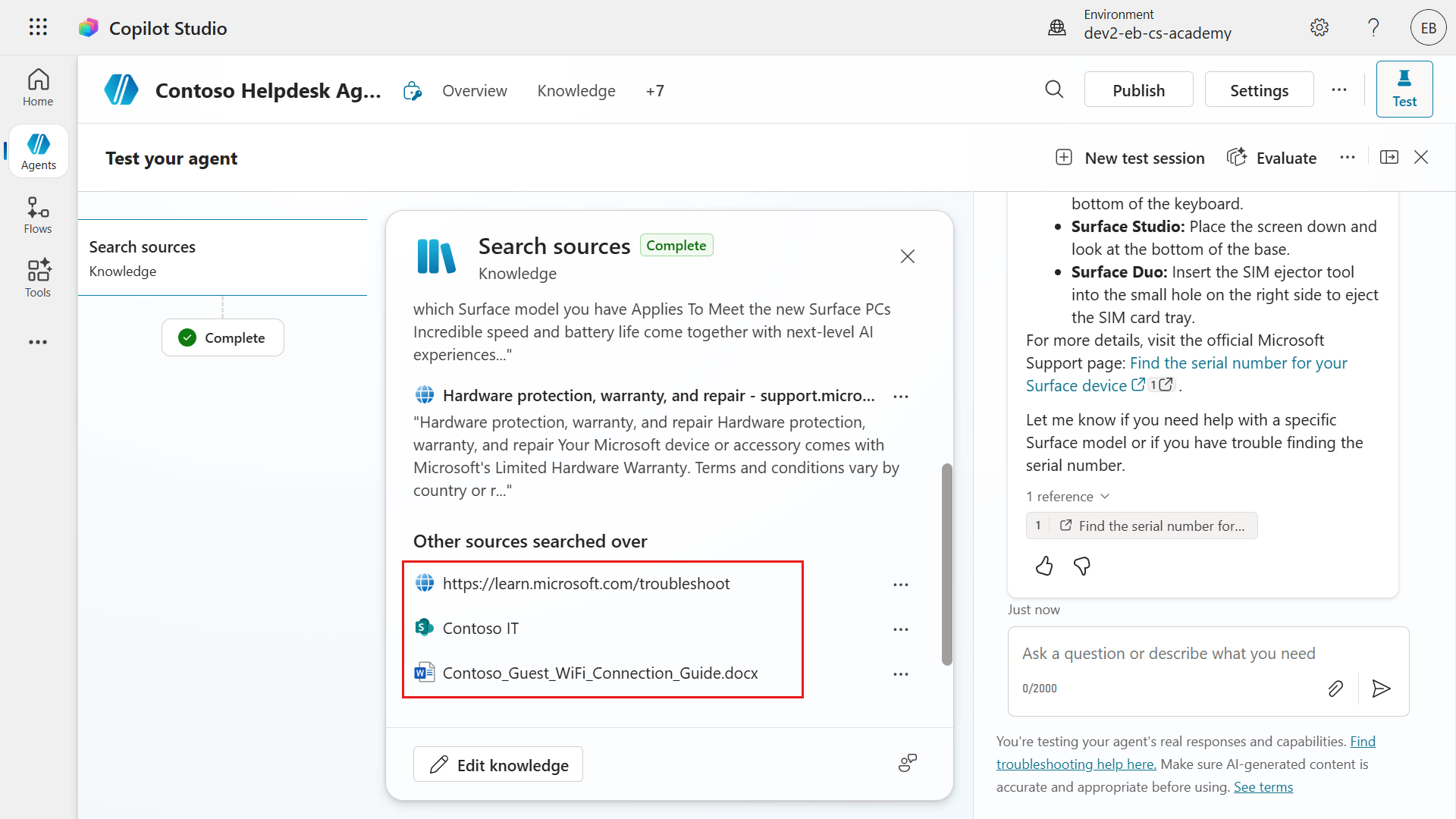Send the message with the arrow icon

pos(1381,689)
